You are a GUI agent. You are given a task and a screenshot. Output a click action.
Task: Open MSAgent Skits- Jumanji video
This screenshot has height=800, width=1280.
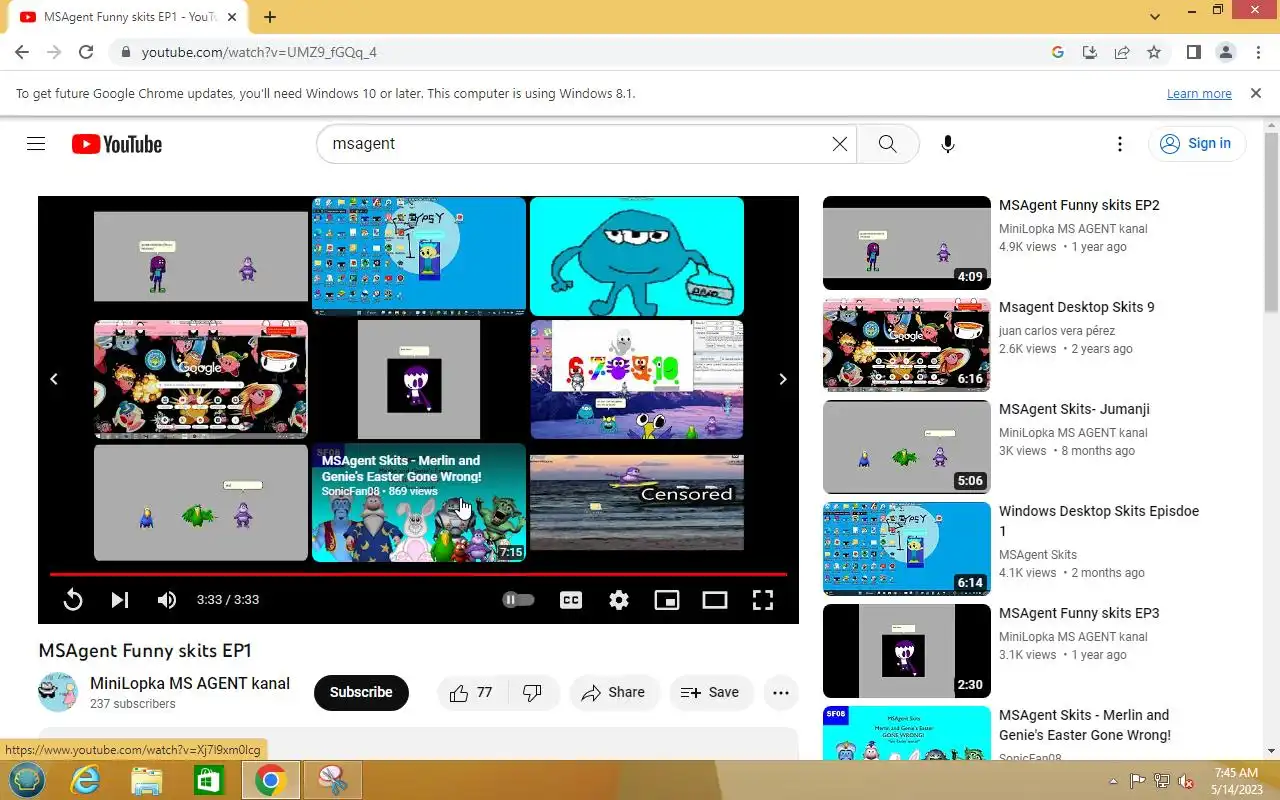[1074, 409]
